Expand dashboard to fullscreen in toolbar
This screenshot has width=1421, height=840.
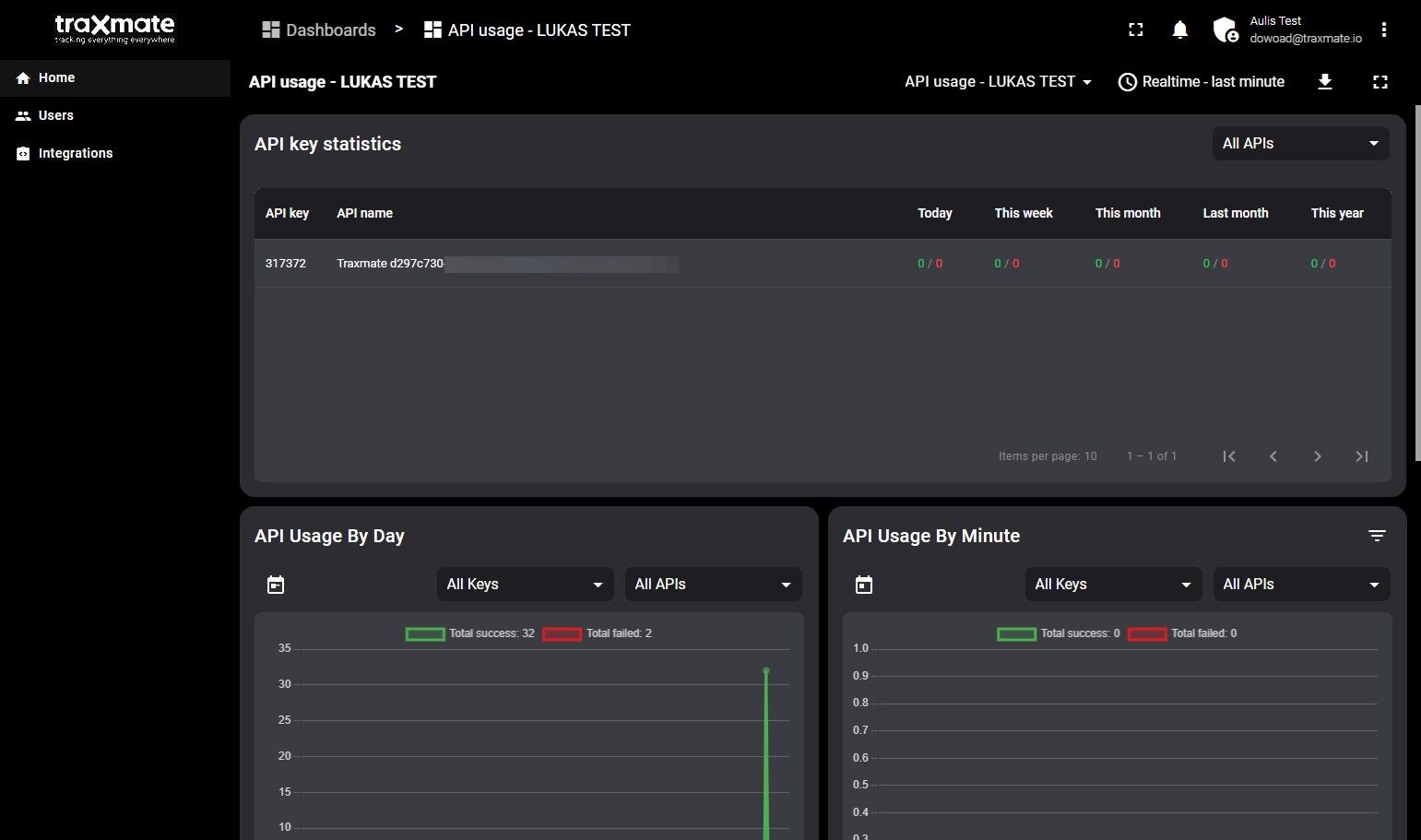tap(1380, 82)
